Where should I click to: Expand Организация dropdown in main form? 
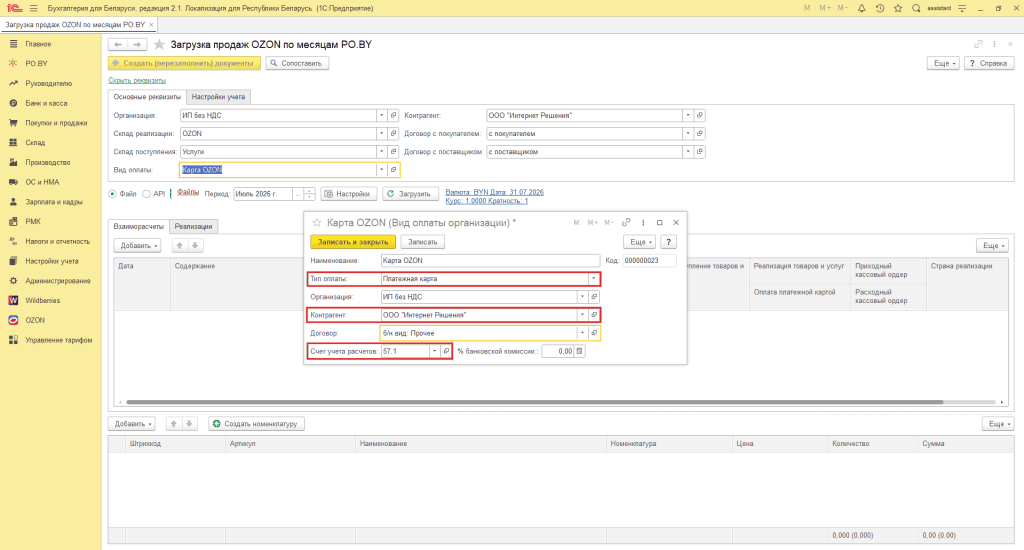point(381,116)
